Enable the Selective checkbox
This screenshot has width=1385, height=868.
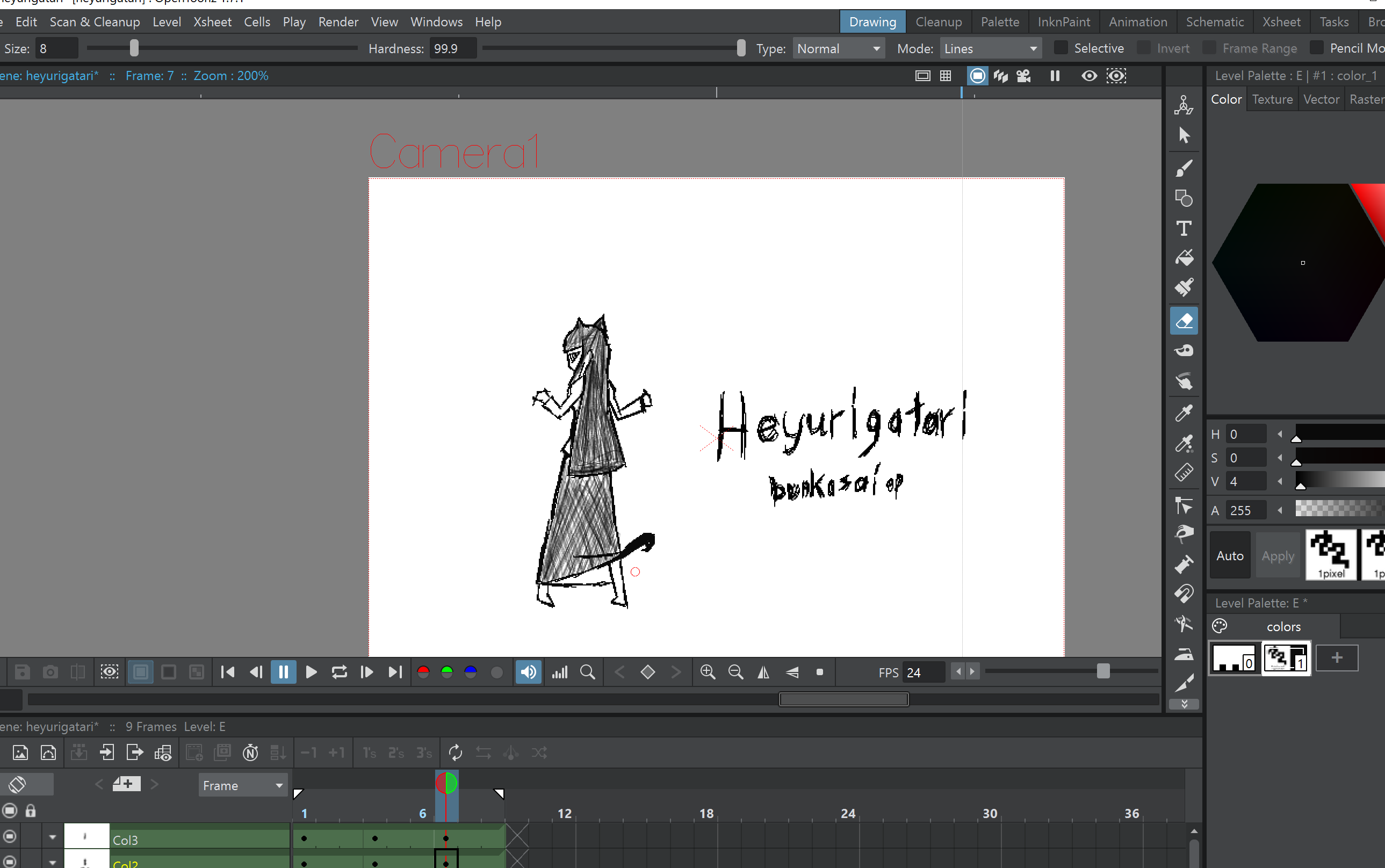1061,48
